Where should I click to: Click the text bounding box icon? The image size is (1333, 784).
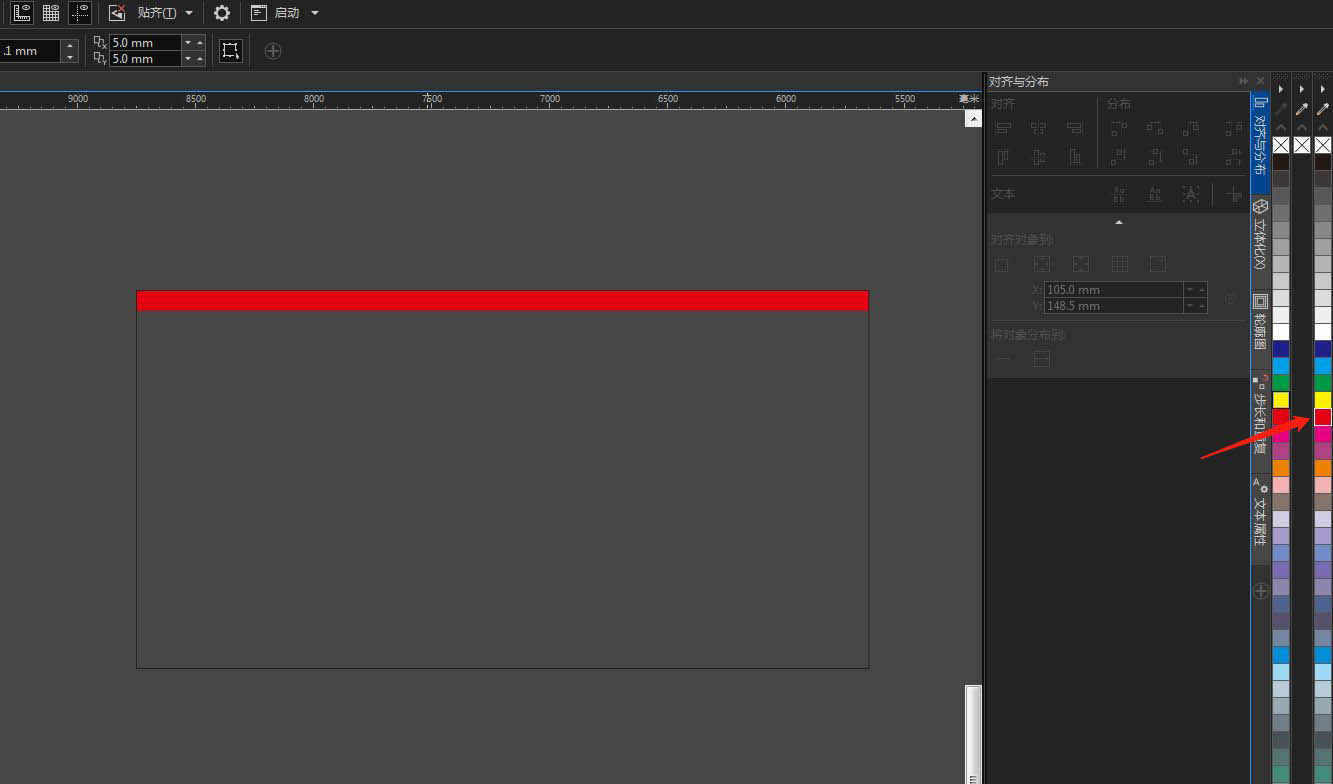click(1191, 194)
